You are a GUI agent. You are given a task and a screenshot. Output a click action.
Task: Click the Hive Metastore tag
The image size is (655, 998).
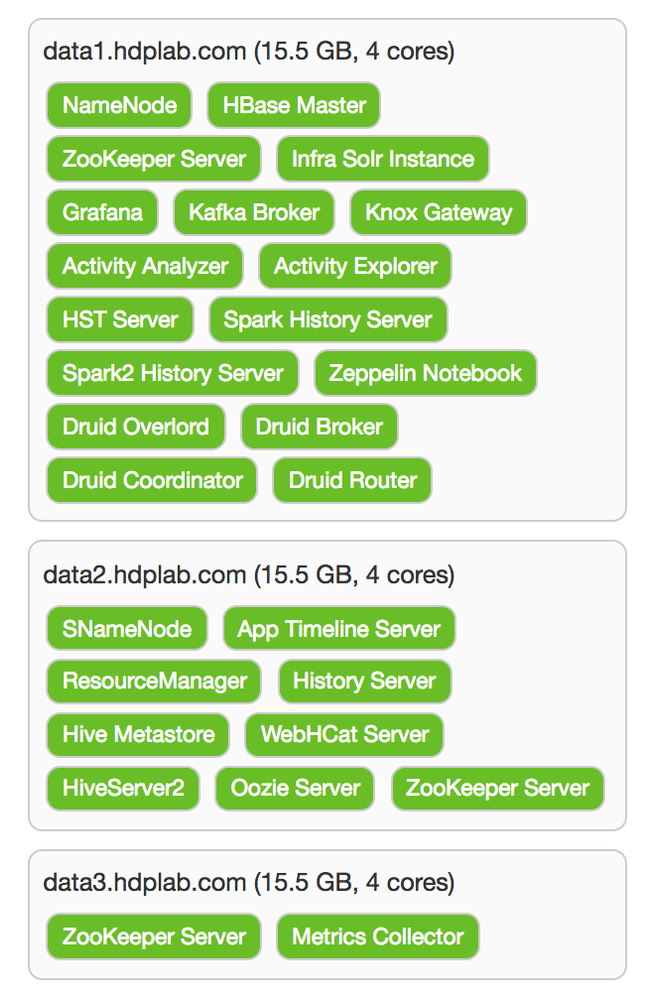point(138,735)
